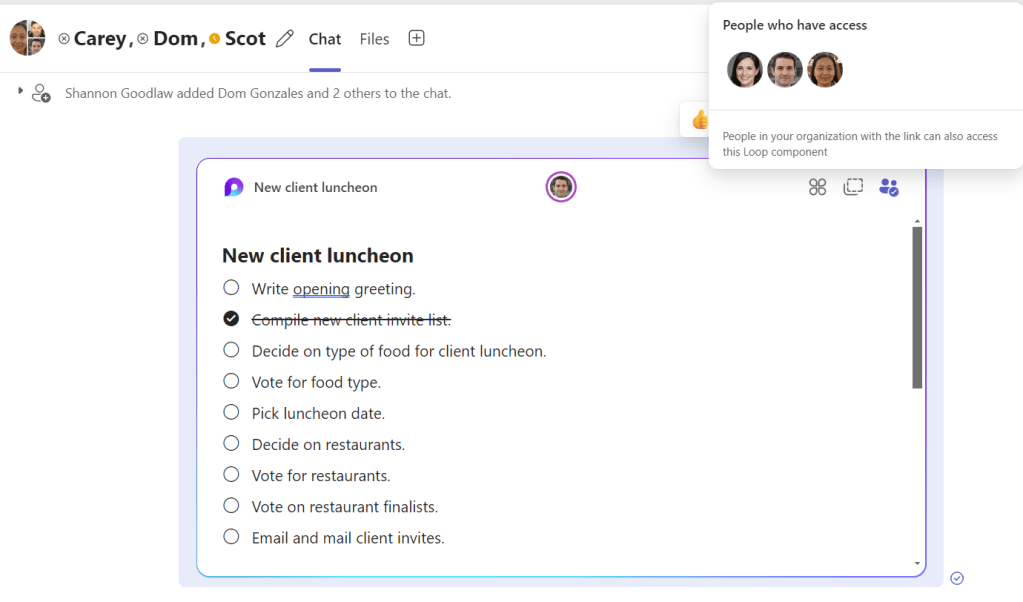Click the add-people icon beside Shannon's message
The image size is (1023, 602).
tap(41, 93)
